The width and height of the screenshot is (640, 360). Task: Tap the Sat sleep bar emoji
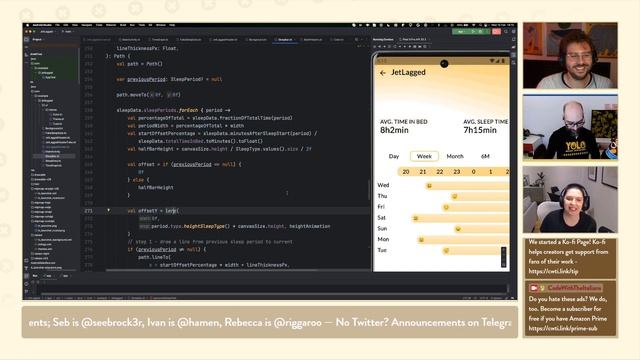(415, 218)
